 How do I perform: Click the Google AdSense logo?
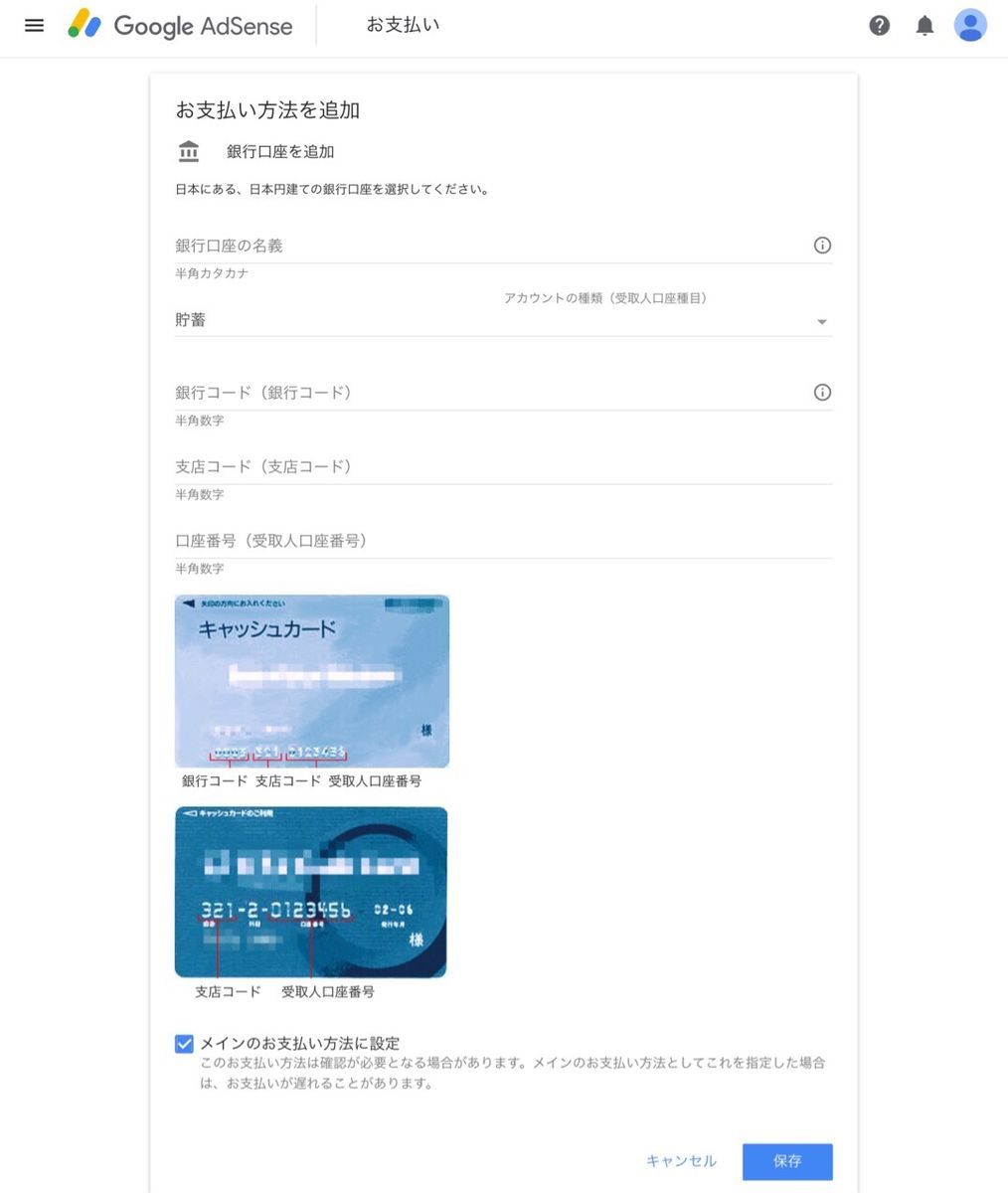click(180, 26)
